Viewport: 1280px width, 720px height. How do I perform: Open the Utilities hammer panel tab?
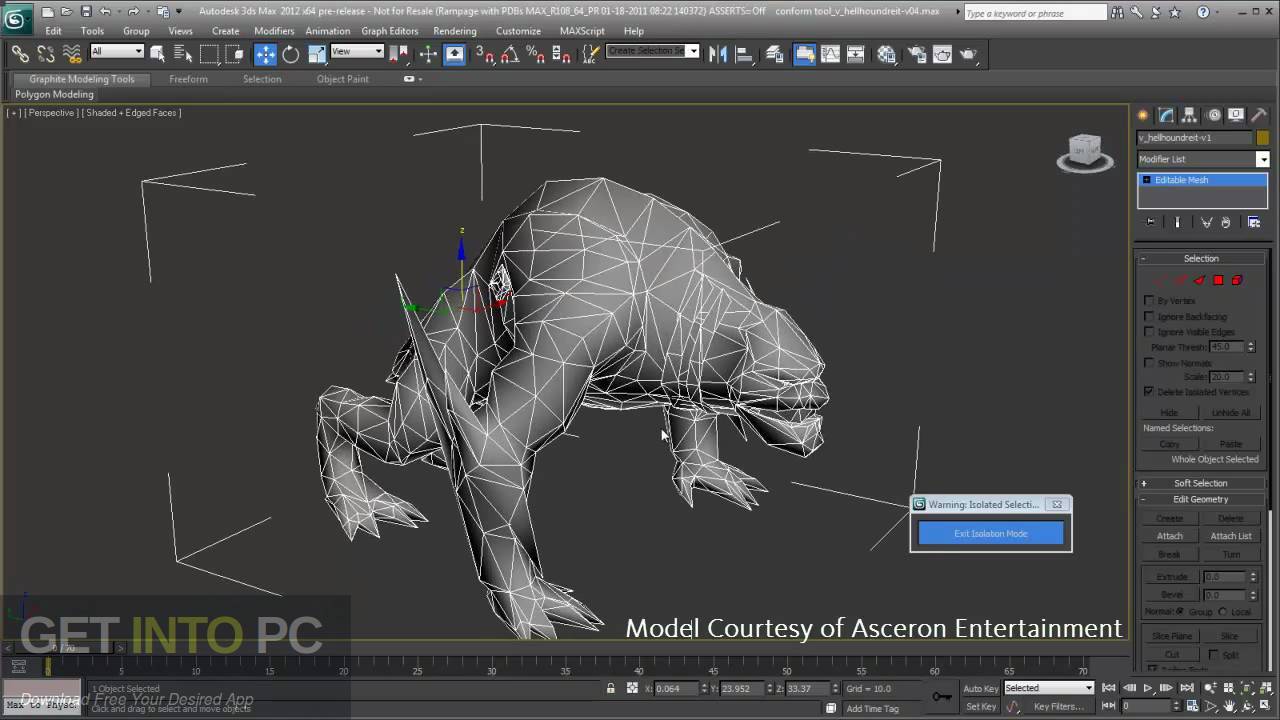click(x=1259, y=115)
